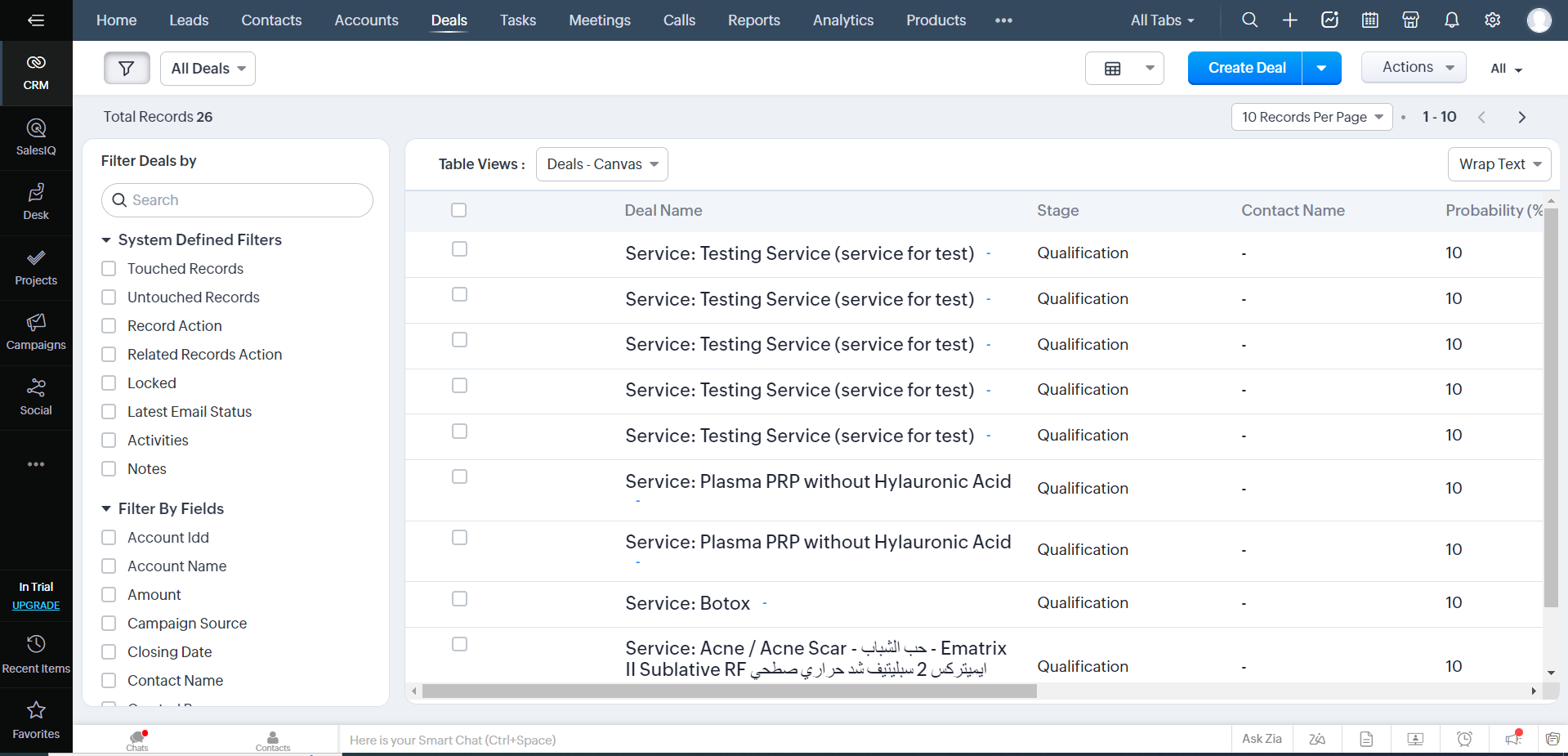Click the Smart Chat input field

click(x=784, y=740)
